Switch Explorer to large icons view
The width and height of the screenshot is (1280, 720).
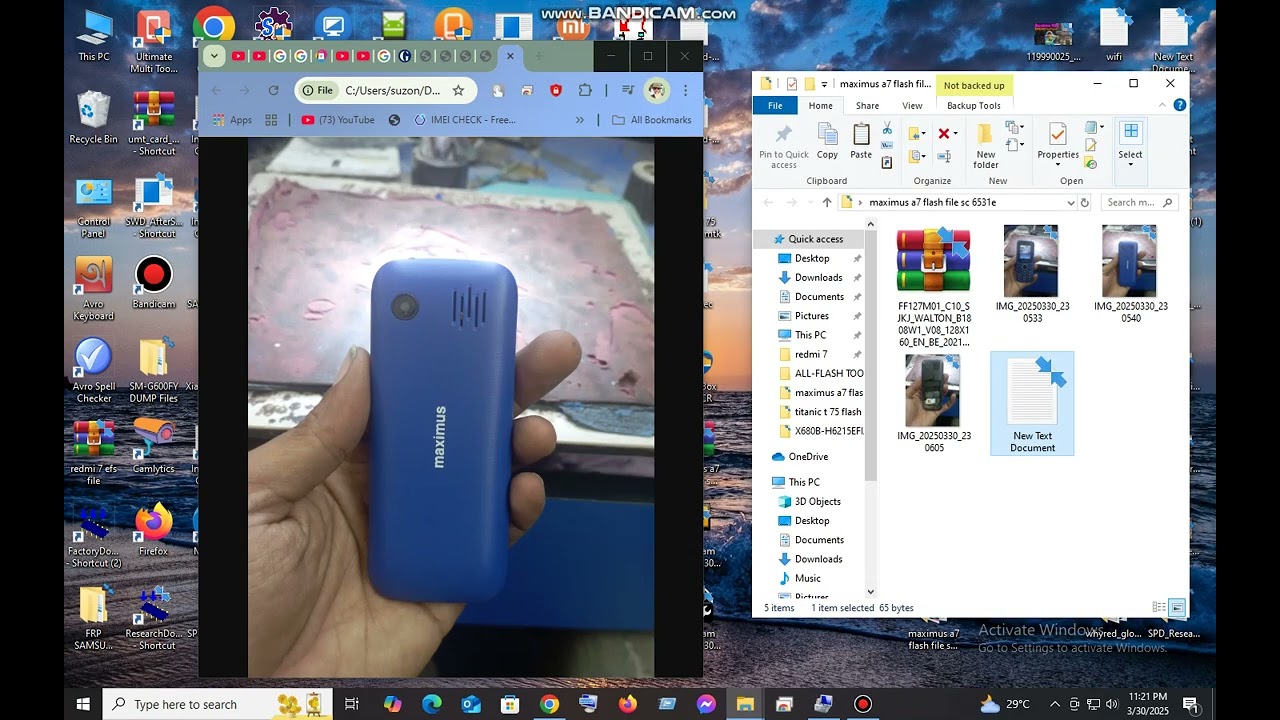click(x=1178, y=607)
